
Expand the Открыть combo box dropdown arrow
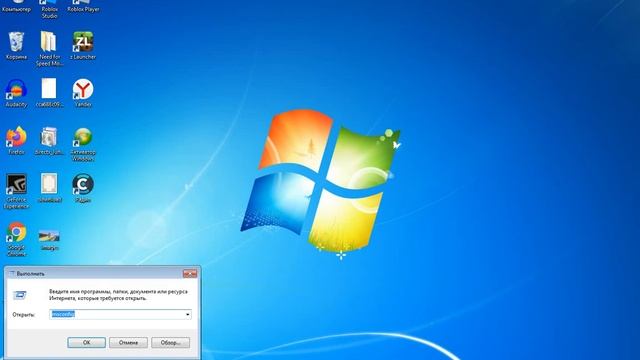click(x=187, y=314)
